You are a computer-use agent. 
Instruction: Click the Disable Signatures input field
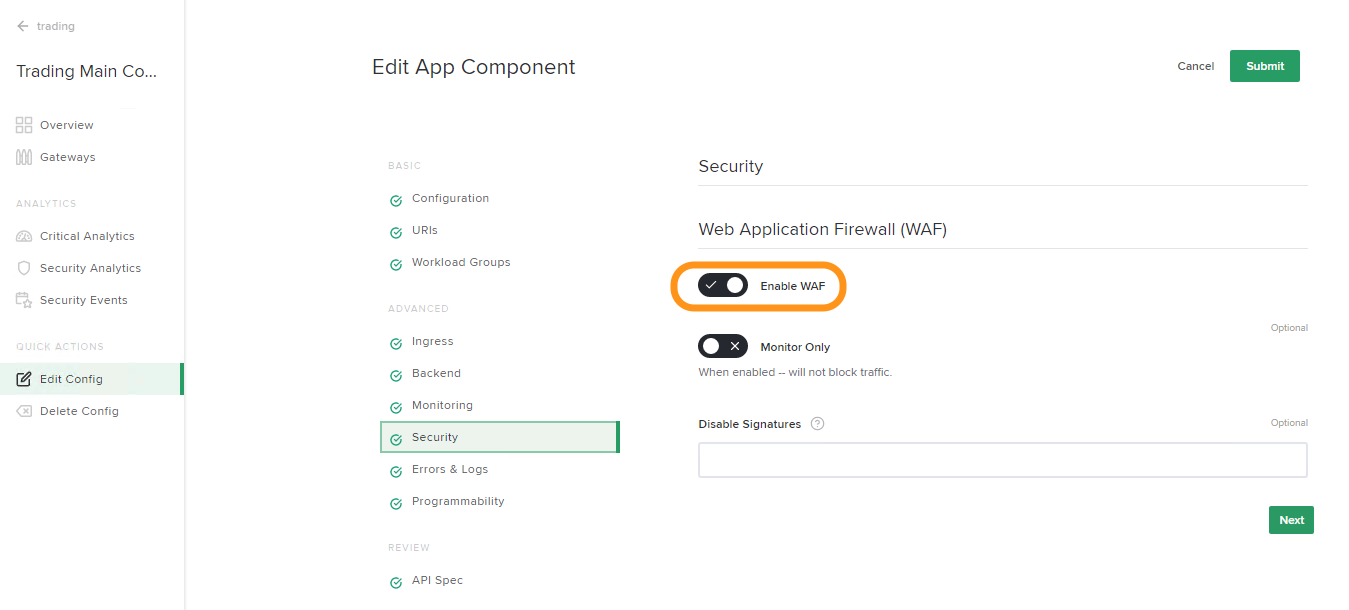(x=1003, y=460)
